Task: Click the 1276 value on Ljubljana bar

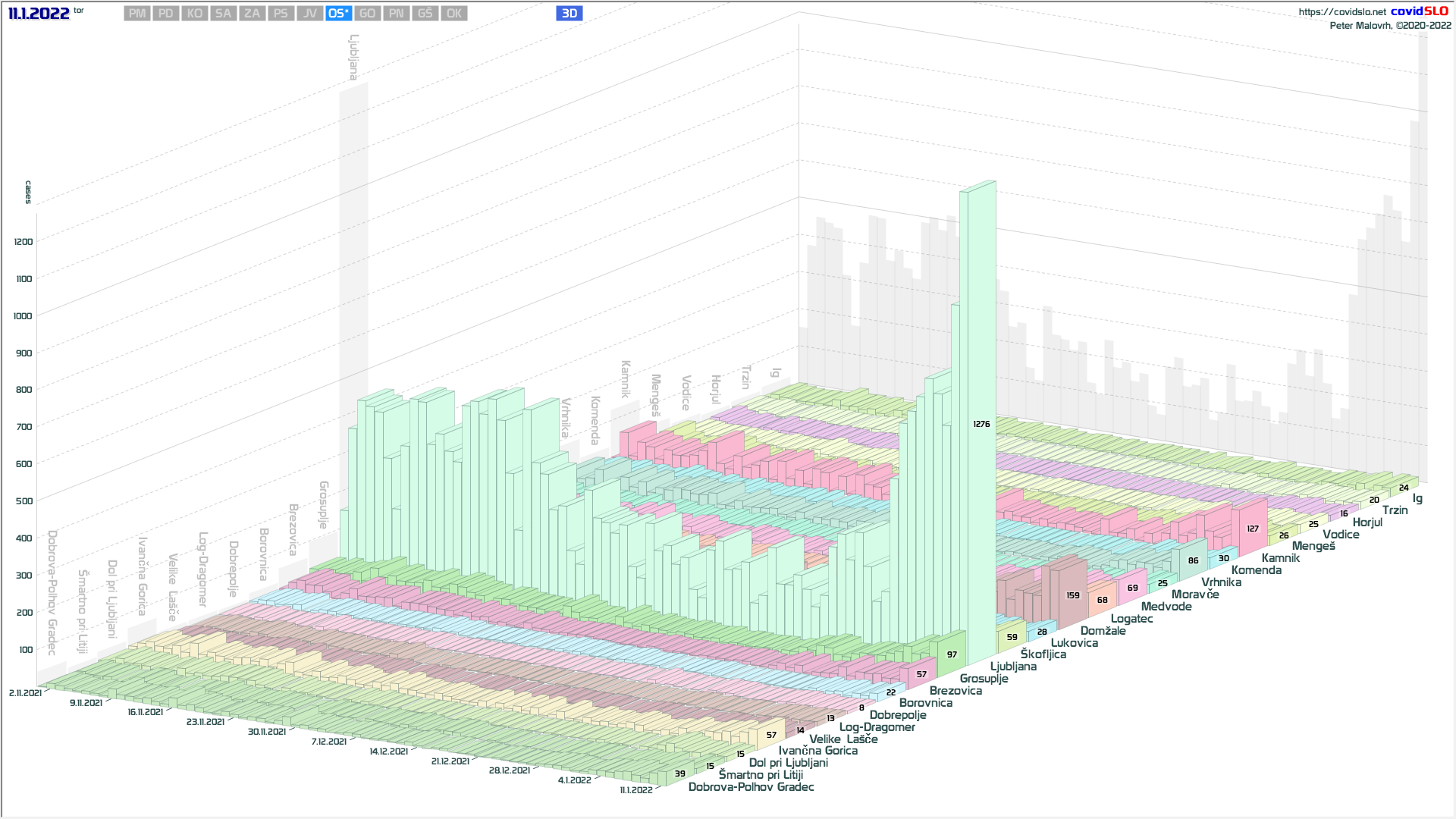Action: click(x=981, y=424)
